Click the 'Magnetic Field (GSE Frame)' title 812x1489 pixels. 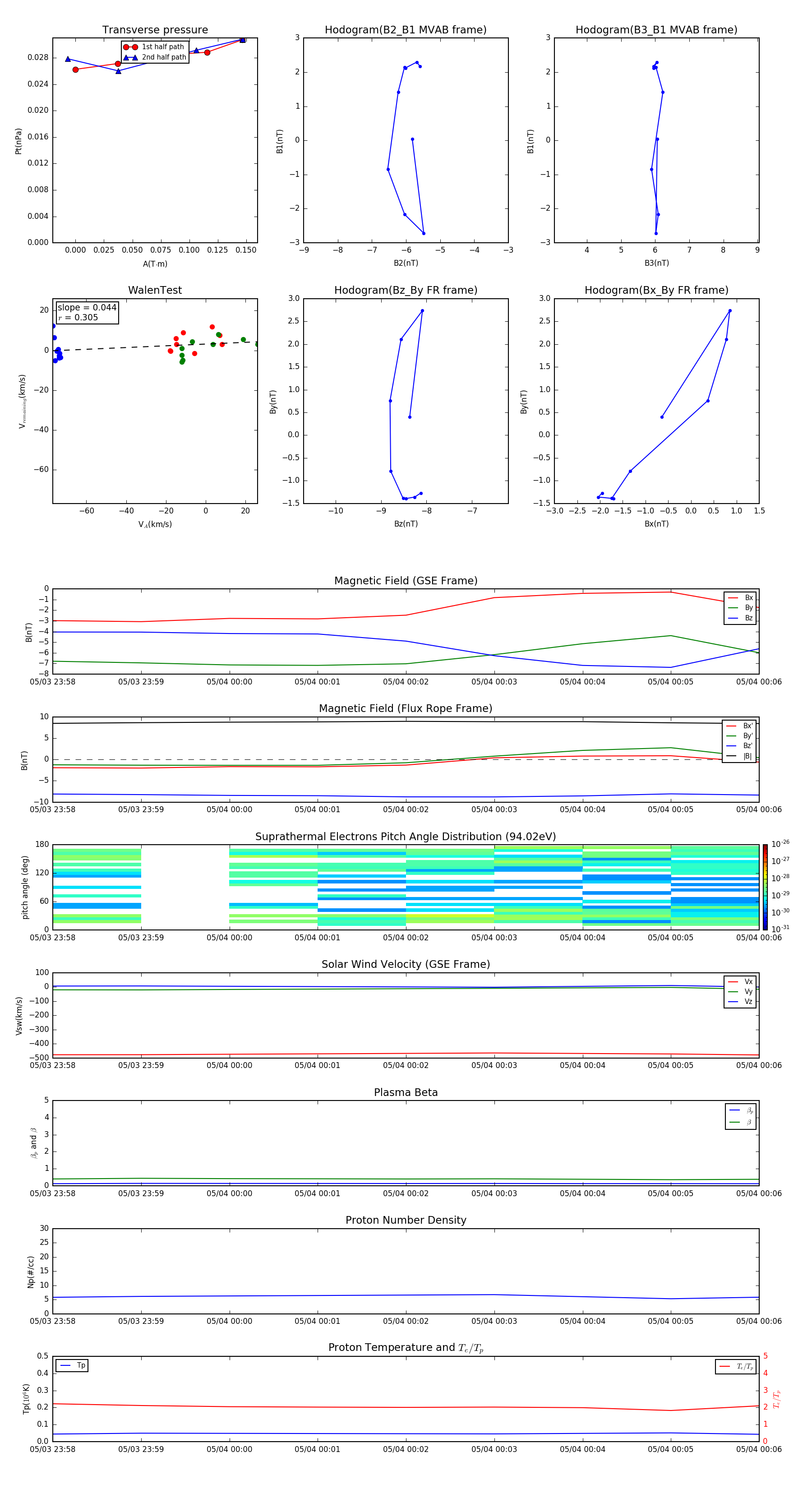(x=406, y=581)
